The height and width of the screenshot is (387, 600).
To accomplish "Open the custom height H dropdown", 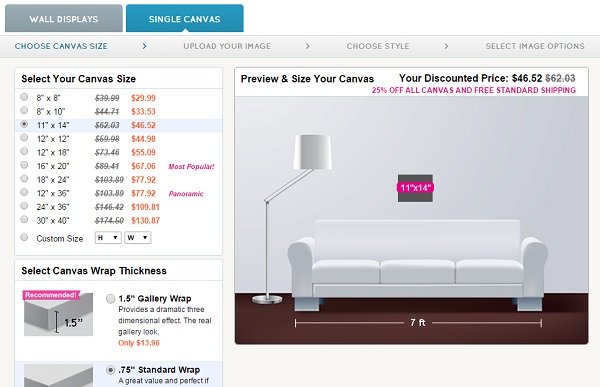I will [108, 238].
